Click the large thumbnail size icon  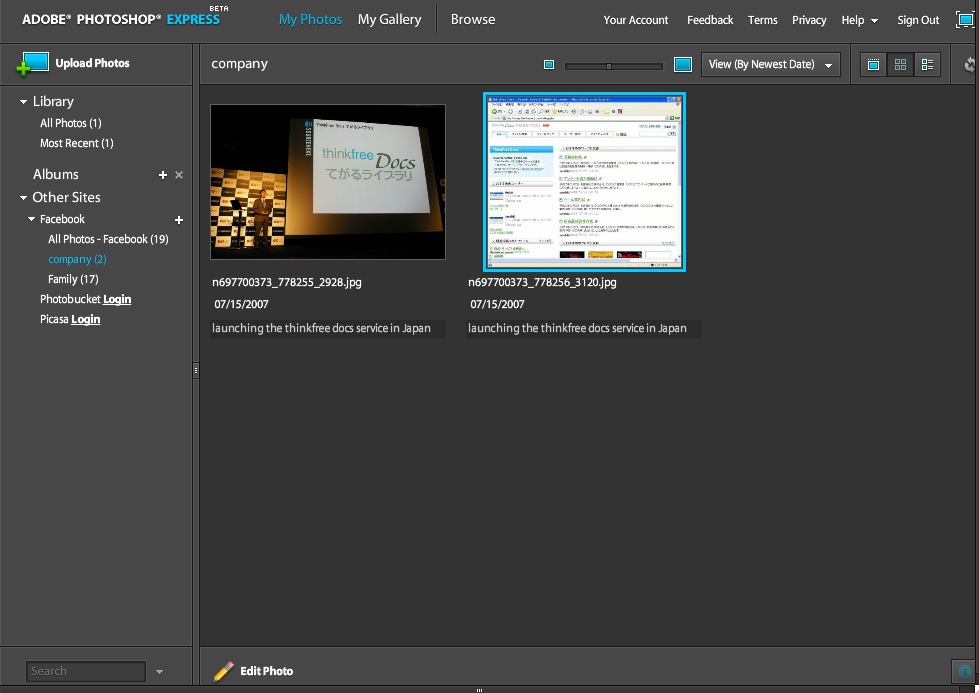pos(683,64)
